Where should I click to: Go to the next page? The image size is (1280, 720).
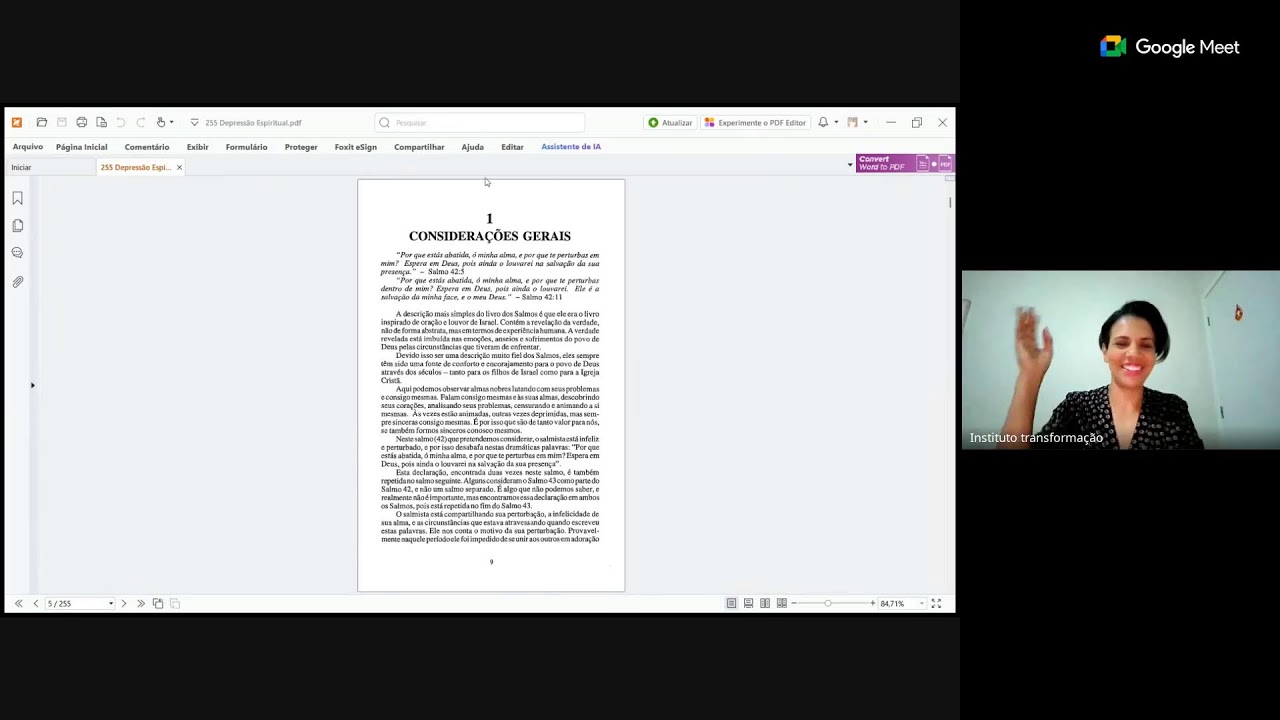[x=124, y=603]
